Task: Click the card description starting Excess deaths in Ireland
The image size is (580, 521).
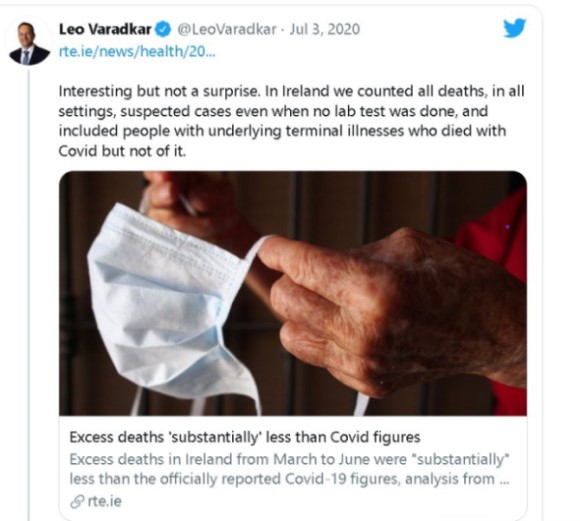Action: (x=290, y=469)
